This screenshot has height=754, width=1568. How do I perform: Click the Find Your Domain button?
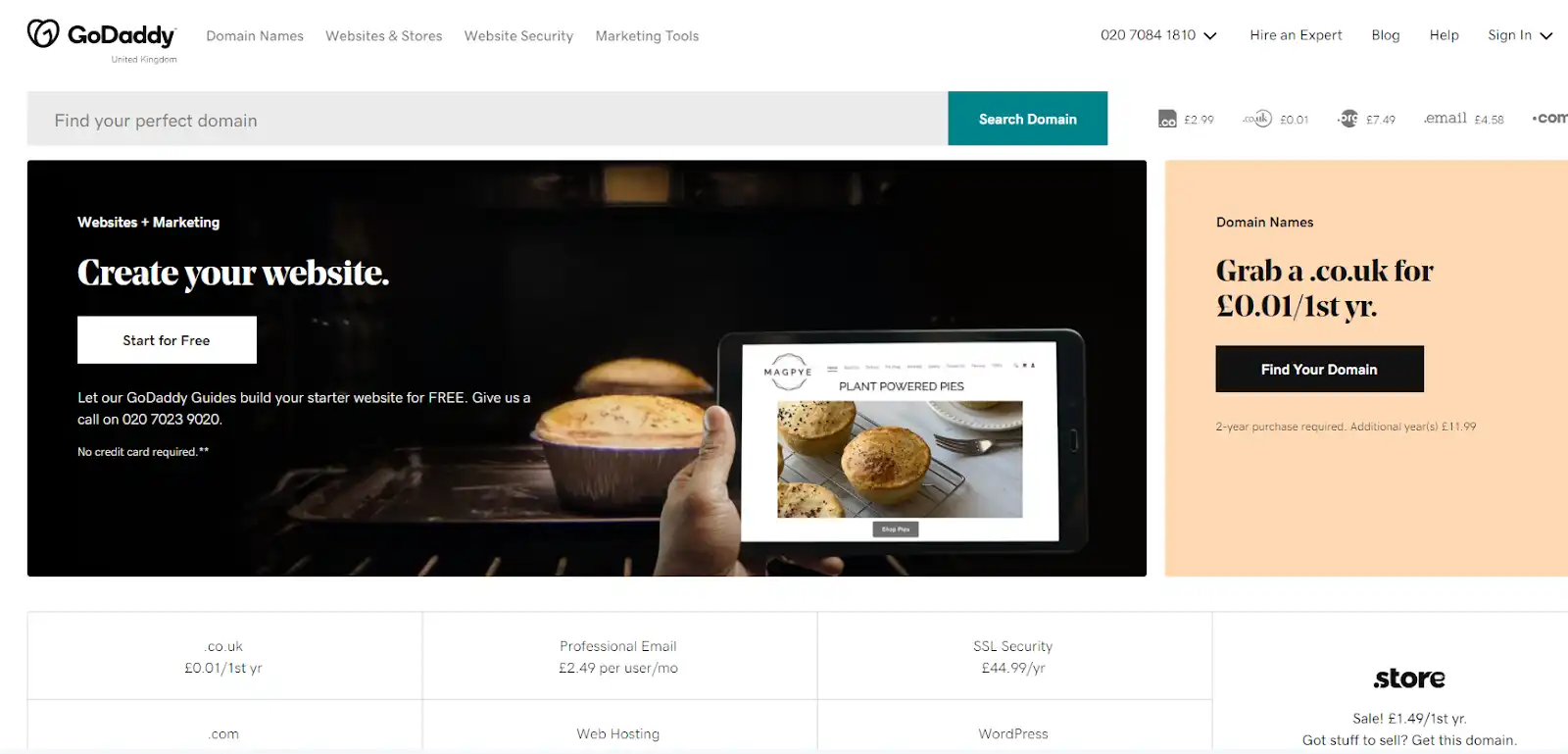pyautogui.click(x=1319, y=369)
